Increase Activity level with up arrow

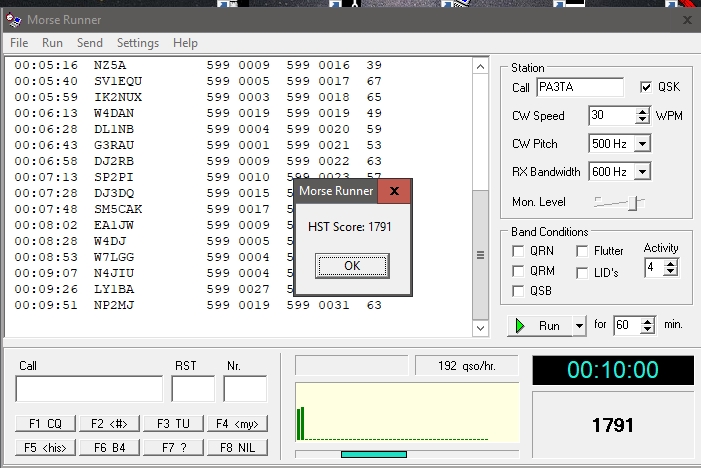click(x=670, y=264)
